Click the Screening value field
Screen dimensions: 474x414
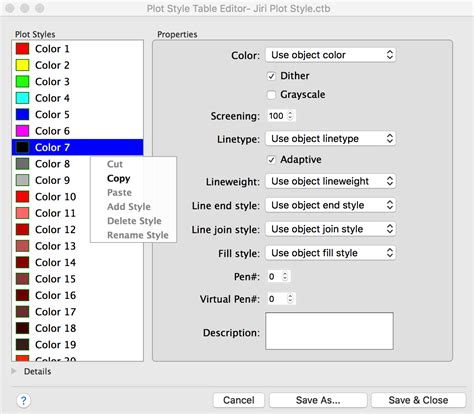tap(277, 116)
